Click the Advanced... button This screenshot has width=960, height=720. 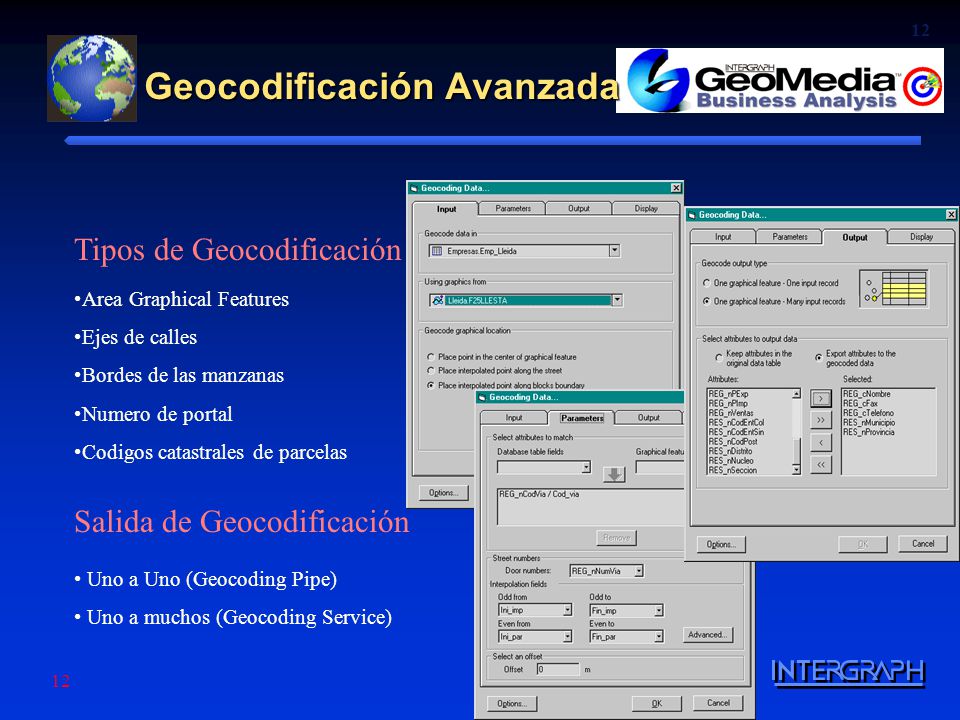707,635
